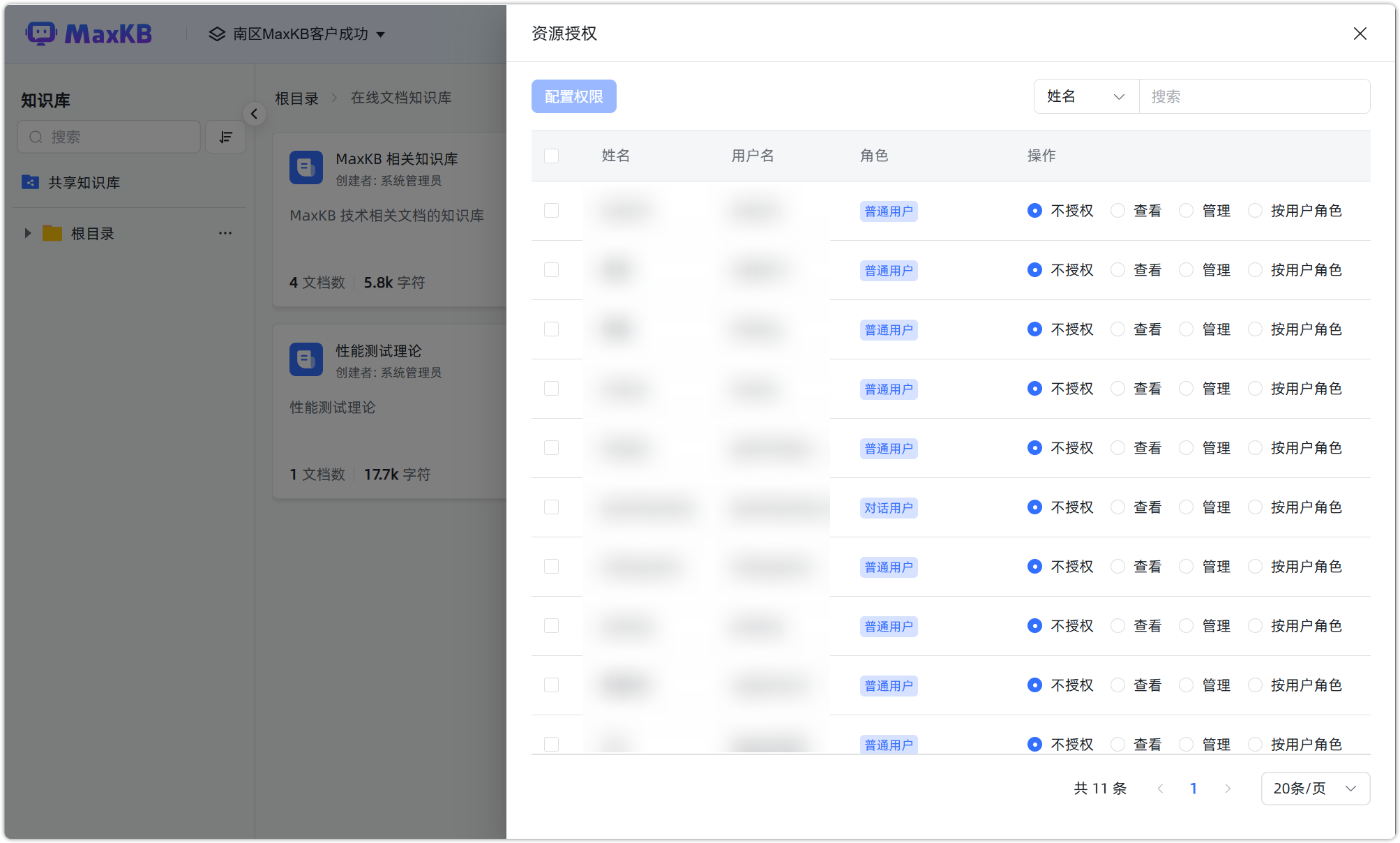Click the MaxKB logo icon
This screenshot has width=1400, height=843.
click(x=42, y=33)
